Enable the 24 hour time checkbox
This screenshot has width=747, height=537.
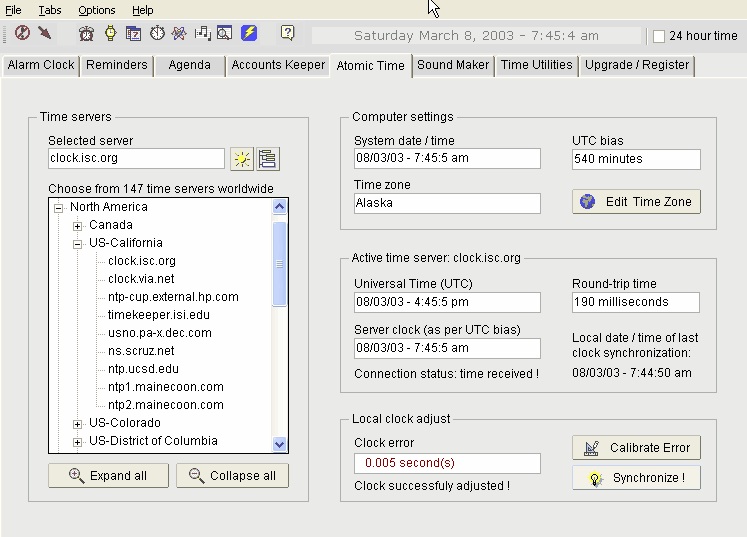pyautogui.click(x=659, y=36)
